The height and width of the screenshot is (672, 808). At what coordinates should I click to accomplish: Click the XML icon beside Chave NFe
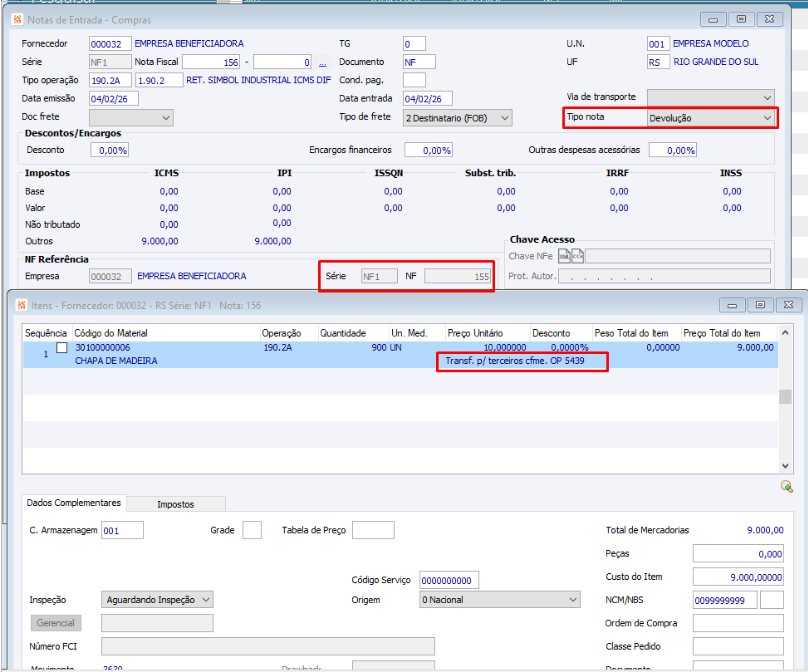[564, 256]
